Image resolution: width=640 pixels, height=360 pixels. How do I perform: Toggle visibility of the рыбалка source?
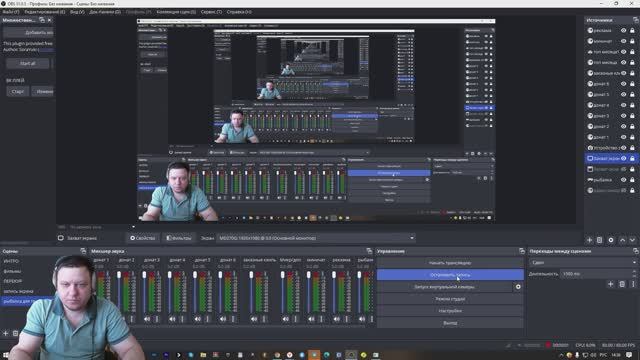(624, 180)
